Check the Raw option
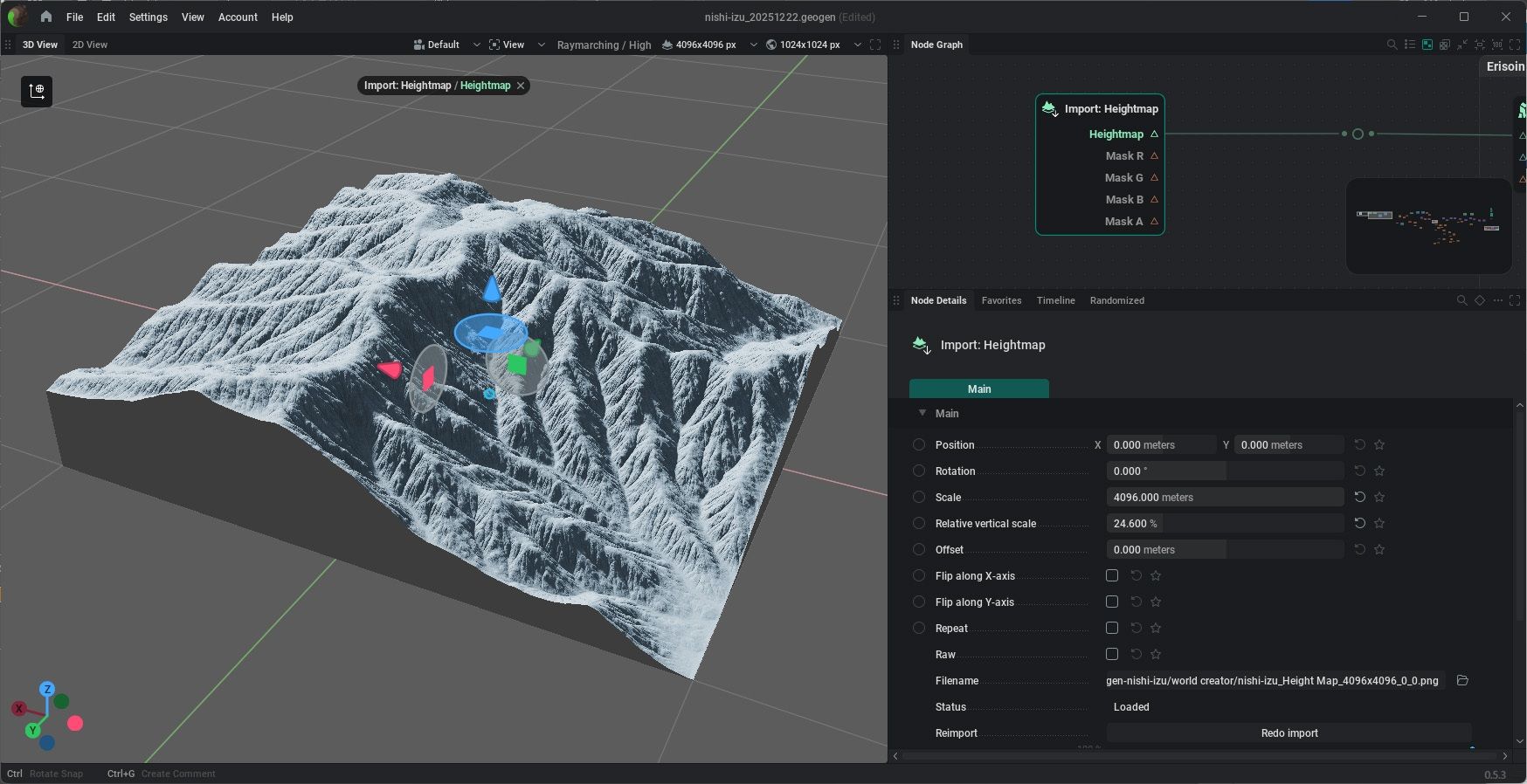 coord(1112,654)
